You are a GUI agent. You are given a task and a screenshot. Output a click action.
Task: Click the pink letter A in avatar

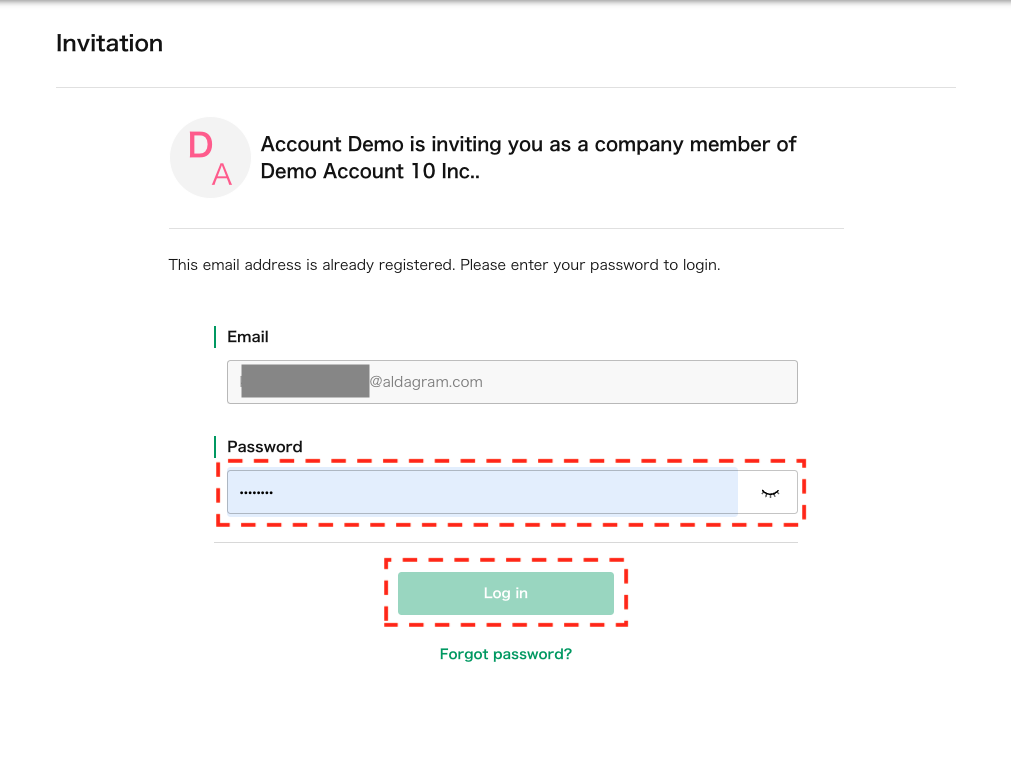(x=222, y=175)
